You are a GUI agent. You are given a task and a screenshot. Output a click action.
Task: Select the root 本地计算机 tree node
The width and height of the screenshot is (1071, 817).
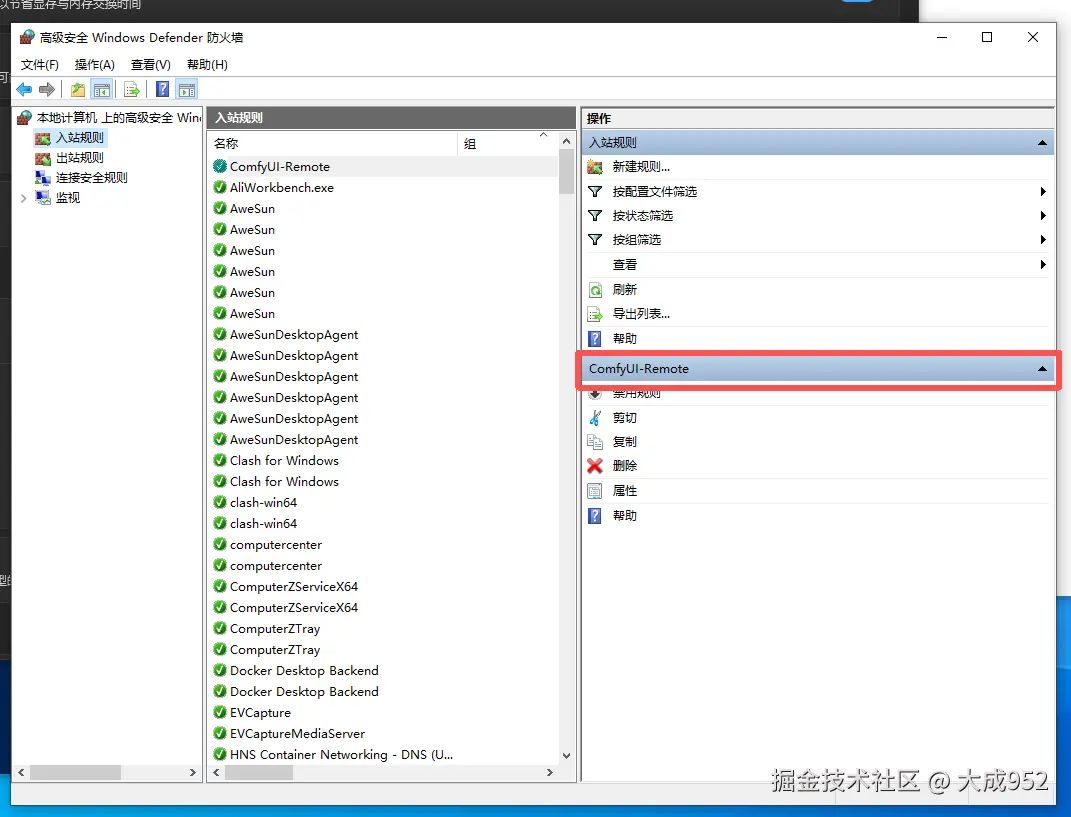coord(117,117)
